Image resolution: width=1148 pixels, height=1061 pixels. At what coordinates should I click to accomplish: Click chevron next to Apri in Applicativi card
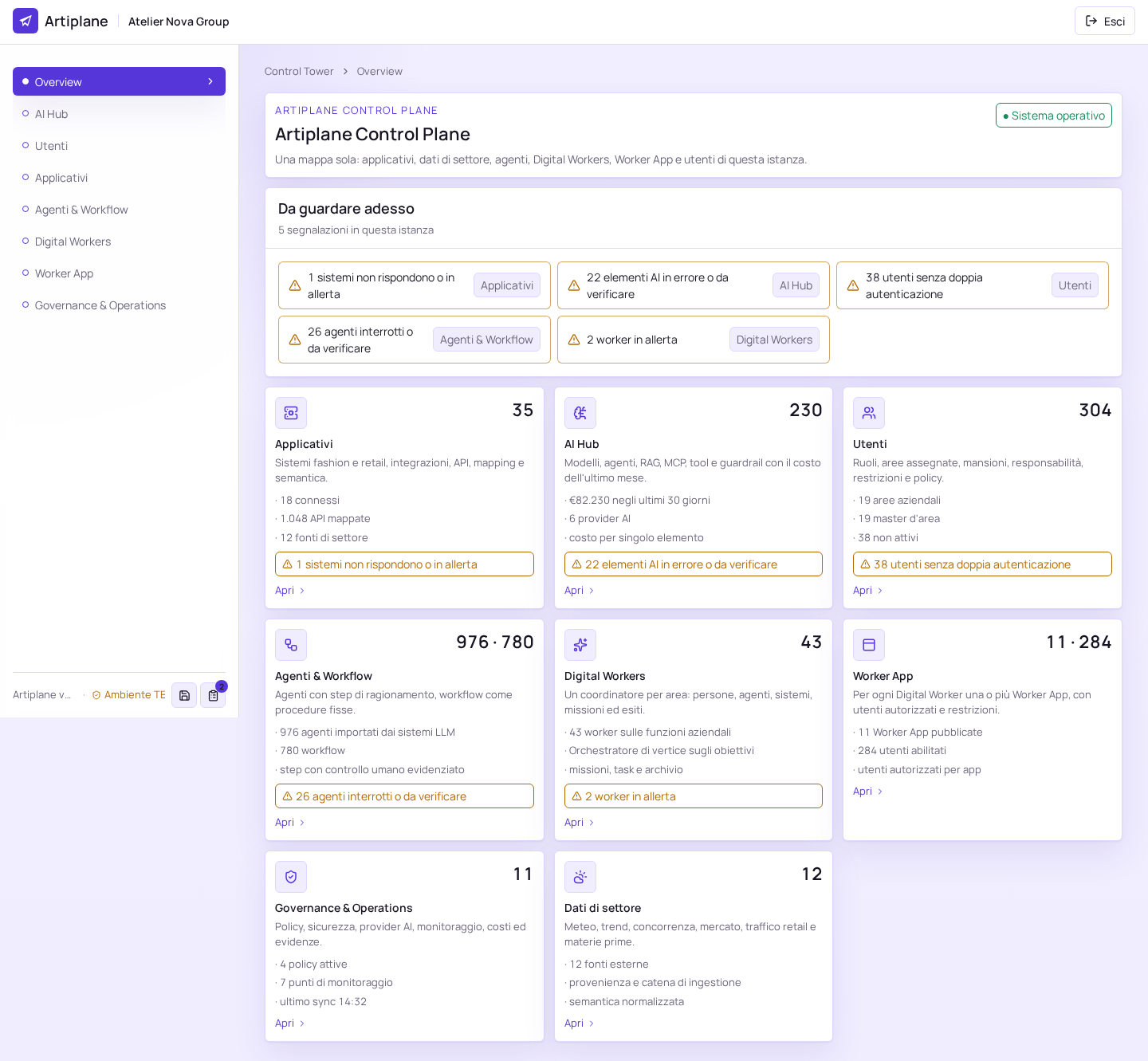click(302, 591)
